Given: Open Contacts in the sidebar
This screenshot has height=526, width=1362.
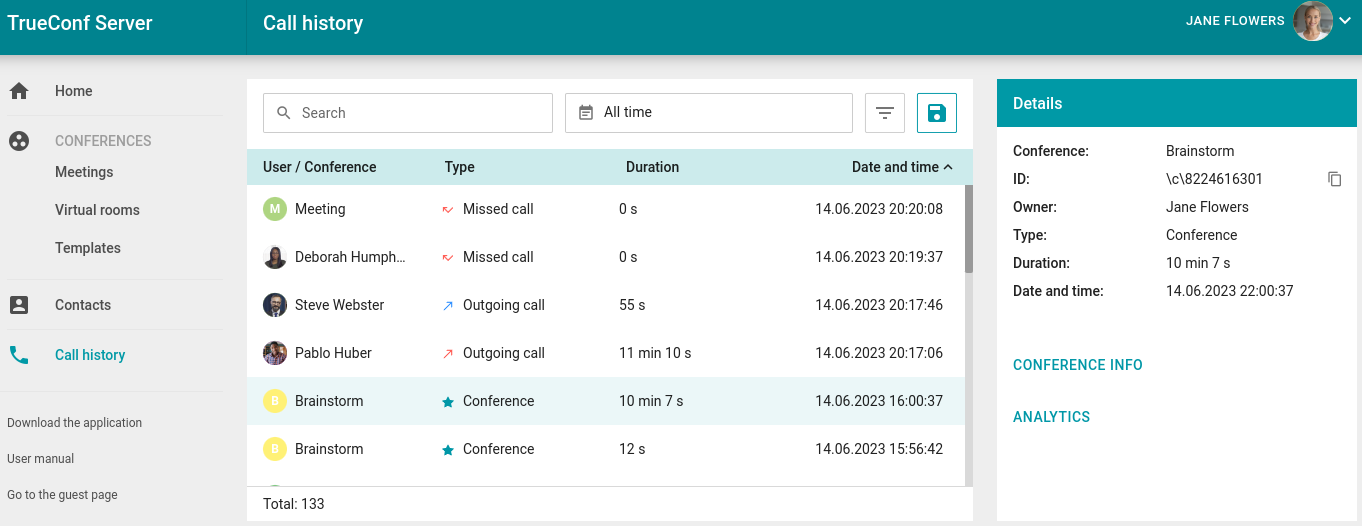Looking at the screenshot, I should pos(83,305).
